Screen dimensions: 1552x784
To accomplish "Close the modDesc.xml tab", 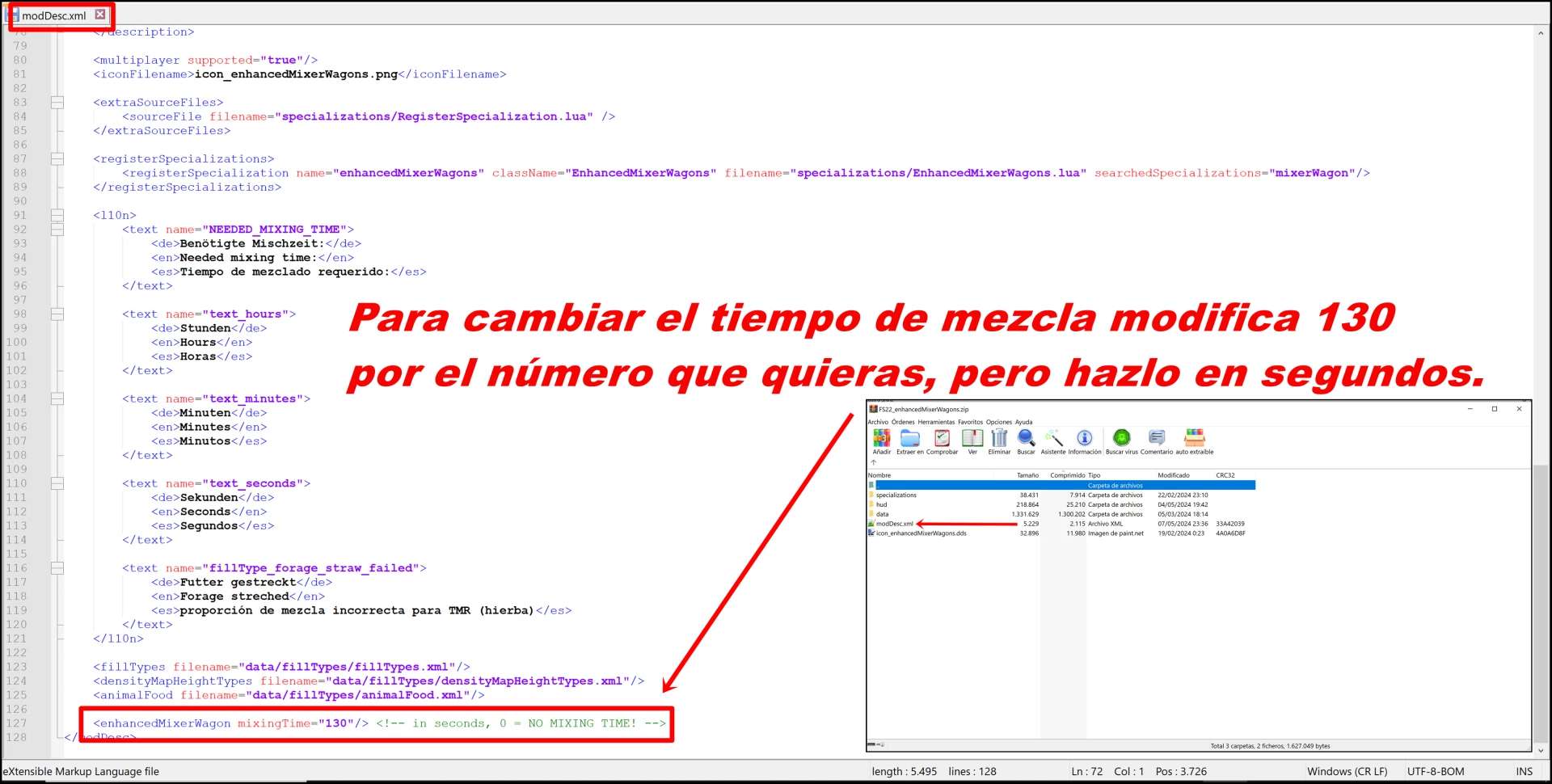I will tap(100, 15).
